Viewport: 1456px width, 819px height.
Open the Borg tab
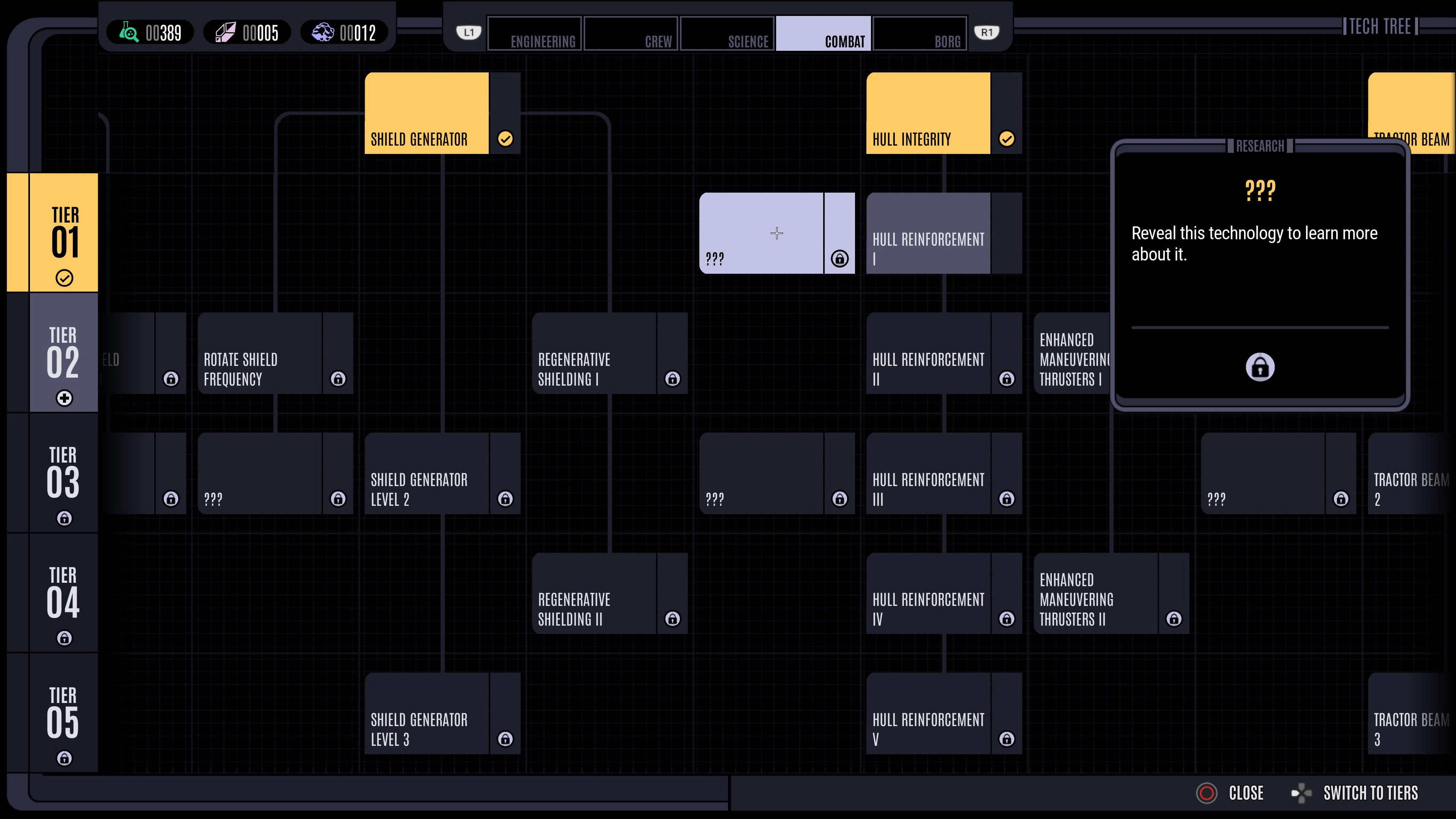point(920,34)
